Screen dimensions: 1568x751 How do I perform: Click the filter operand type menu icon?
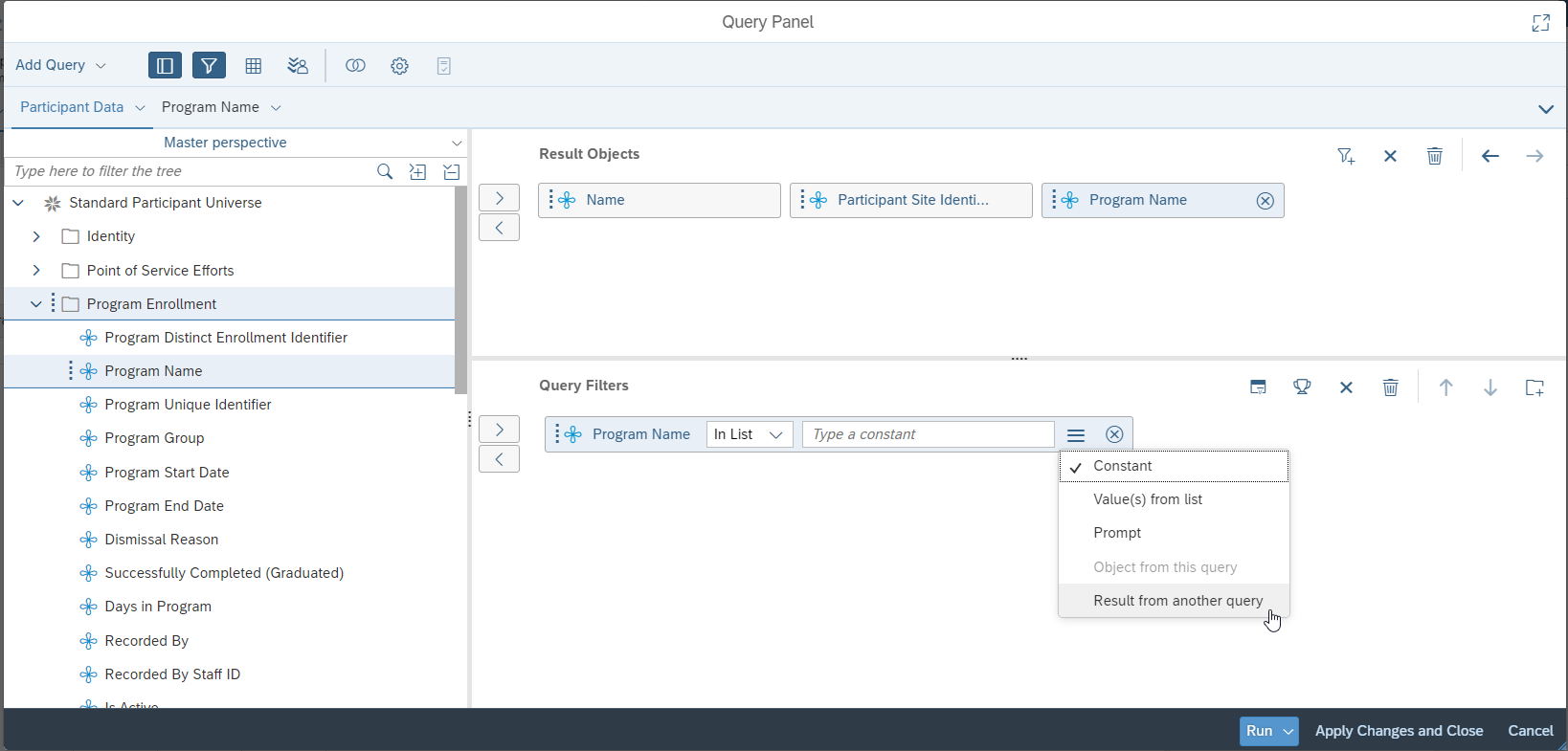point(1076,435)
